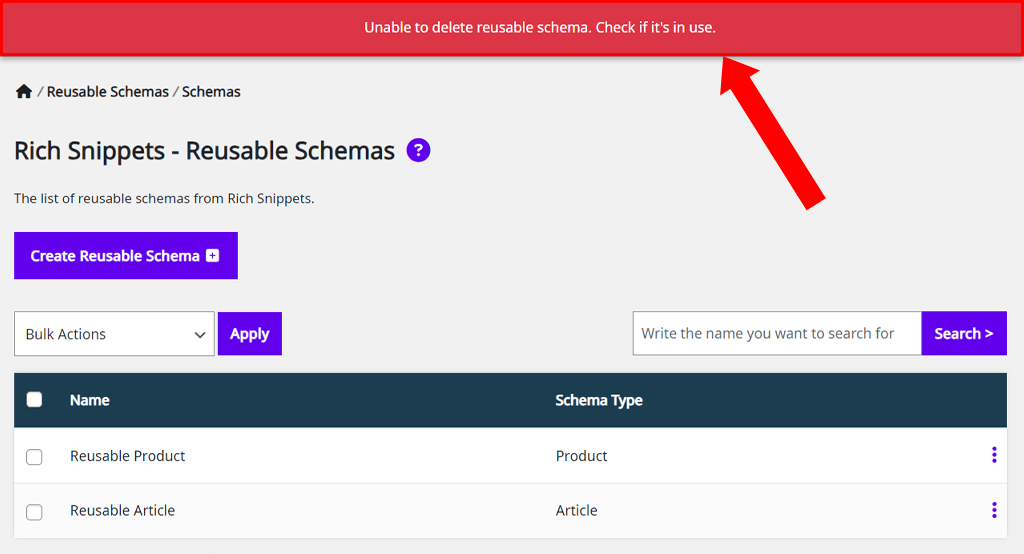Check the Reusable Product row checkbox
The height and width of the screenshot is (554, 1024).
point(34,457)
